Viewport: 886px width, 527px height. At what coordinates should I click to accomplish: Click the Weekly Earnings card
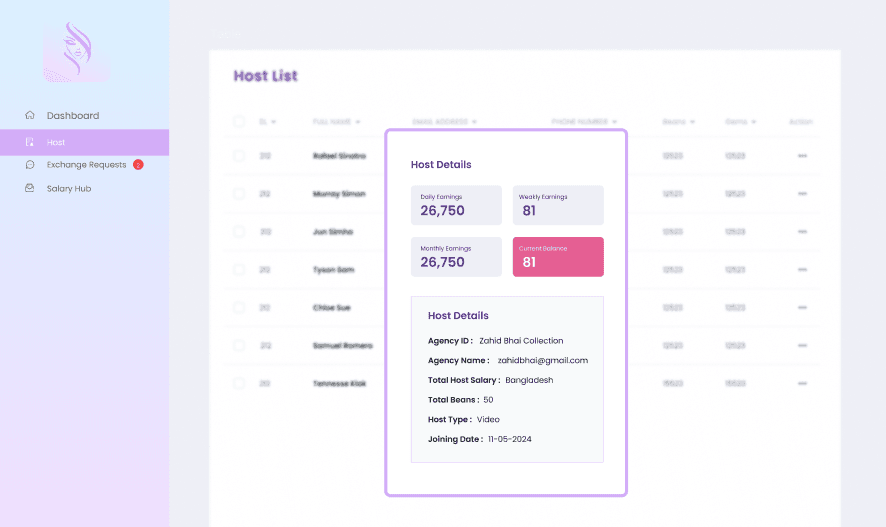(x=558, y=205)
